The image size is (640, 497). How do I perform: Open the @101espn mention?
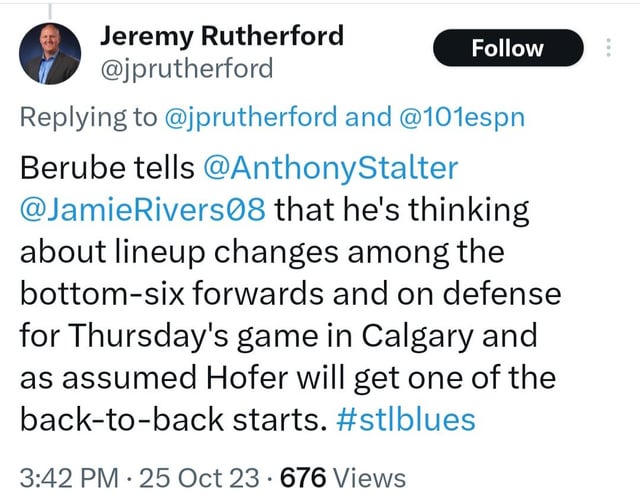tap(462, 118)
